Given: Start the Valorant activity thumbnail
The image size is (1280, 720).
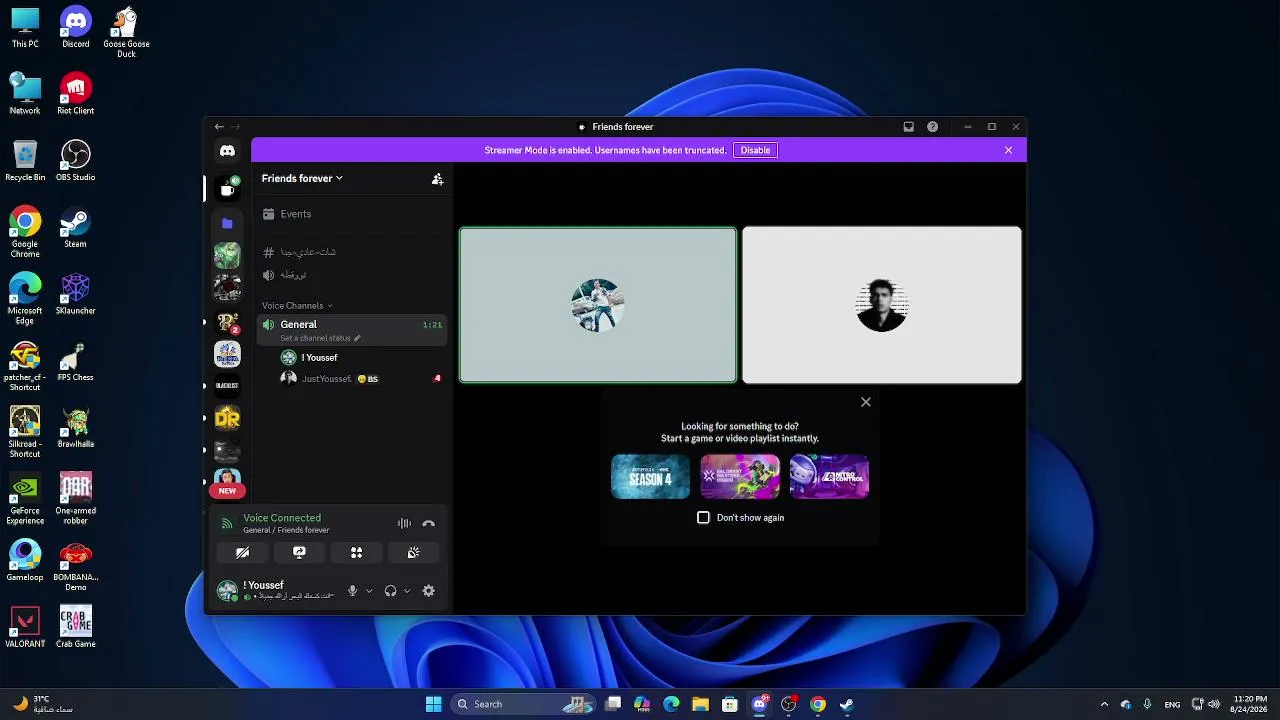Looking at the screenshot, I should click(740, 476).
